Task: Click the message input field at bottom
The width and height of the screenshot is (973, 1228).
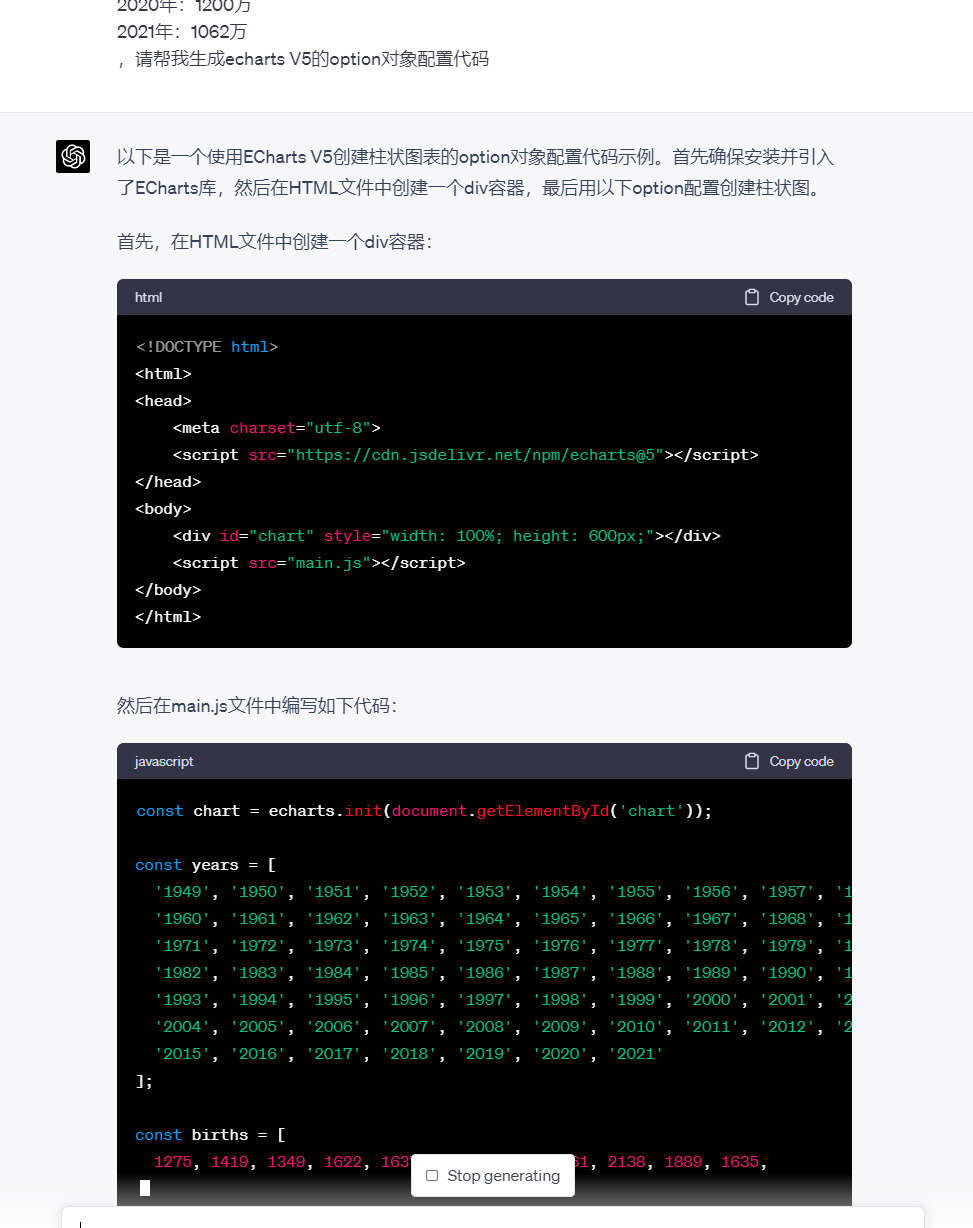Action: tap(493, 1218)
